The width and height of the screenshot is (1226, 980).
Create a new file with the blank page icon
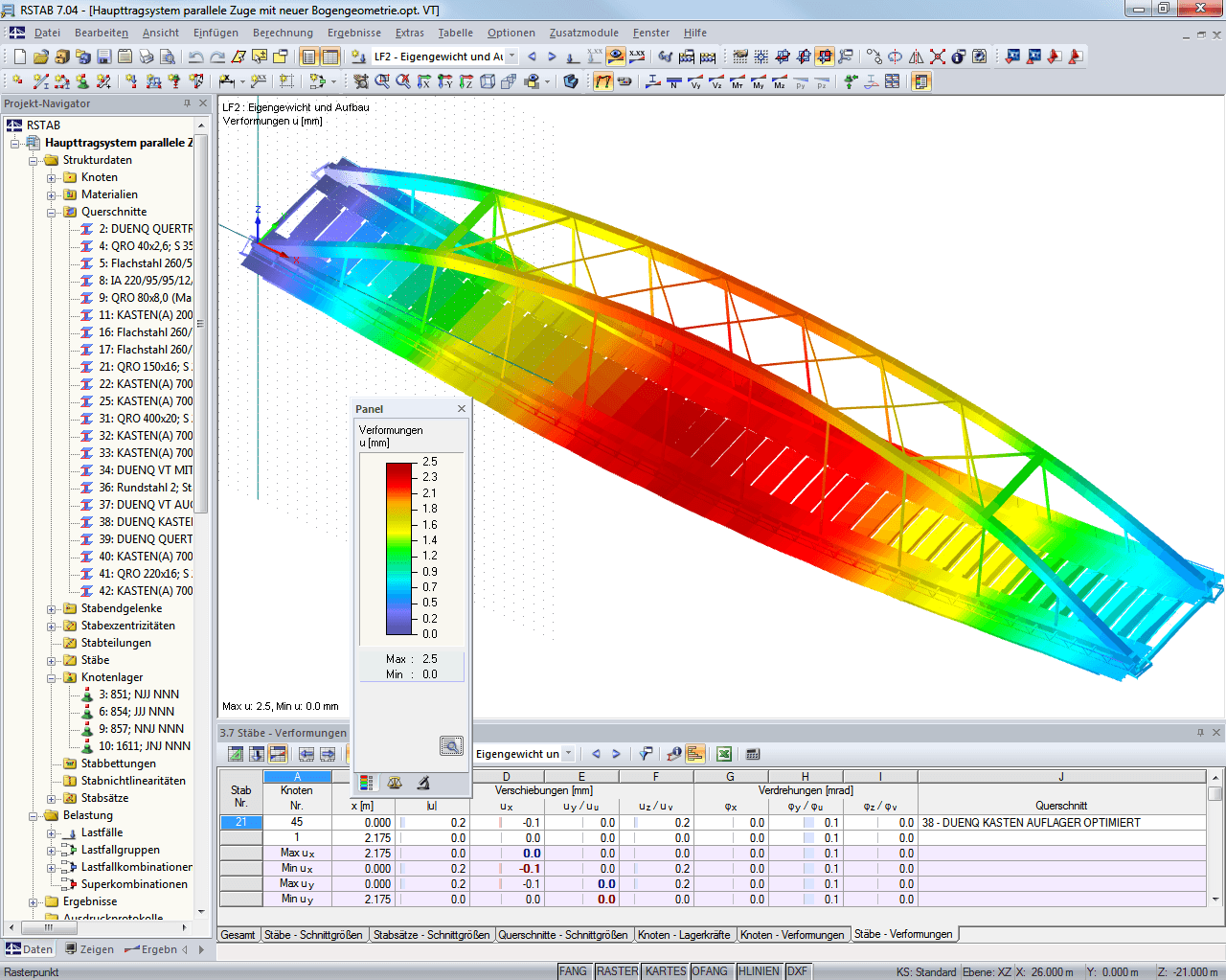click(x=20, y=57)
